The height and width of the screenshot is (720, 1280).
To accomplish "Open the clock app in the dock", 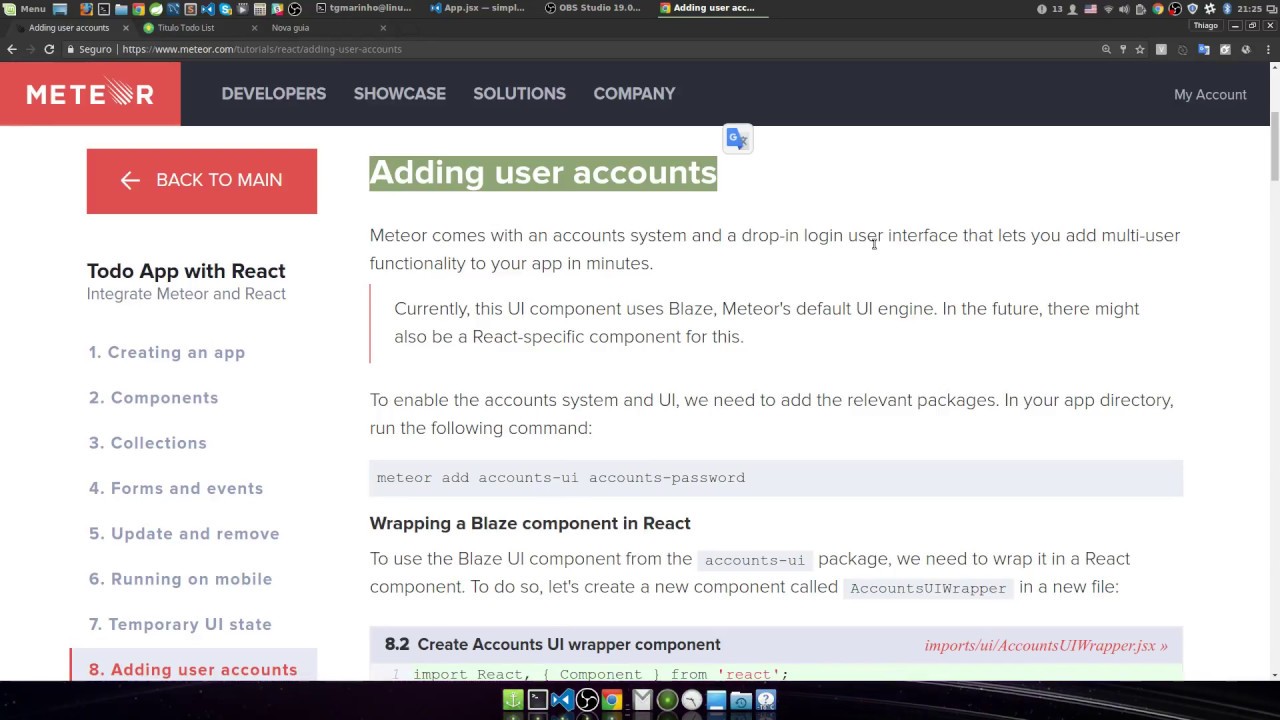I will click(691, 700).
